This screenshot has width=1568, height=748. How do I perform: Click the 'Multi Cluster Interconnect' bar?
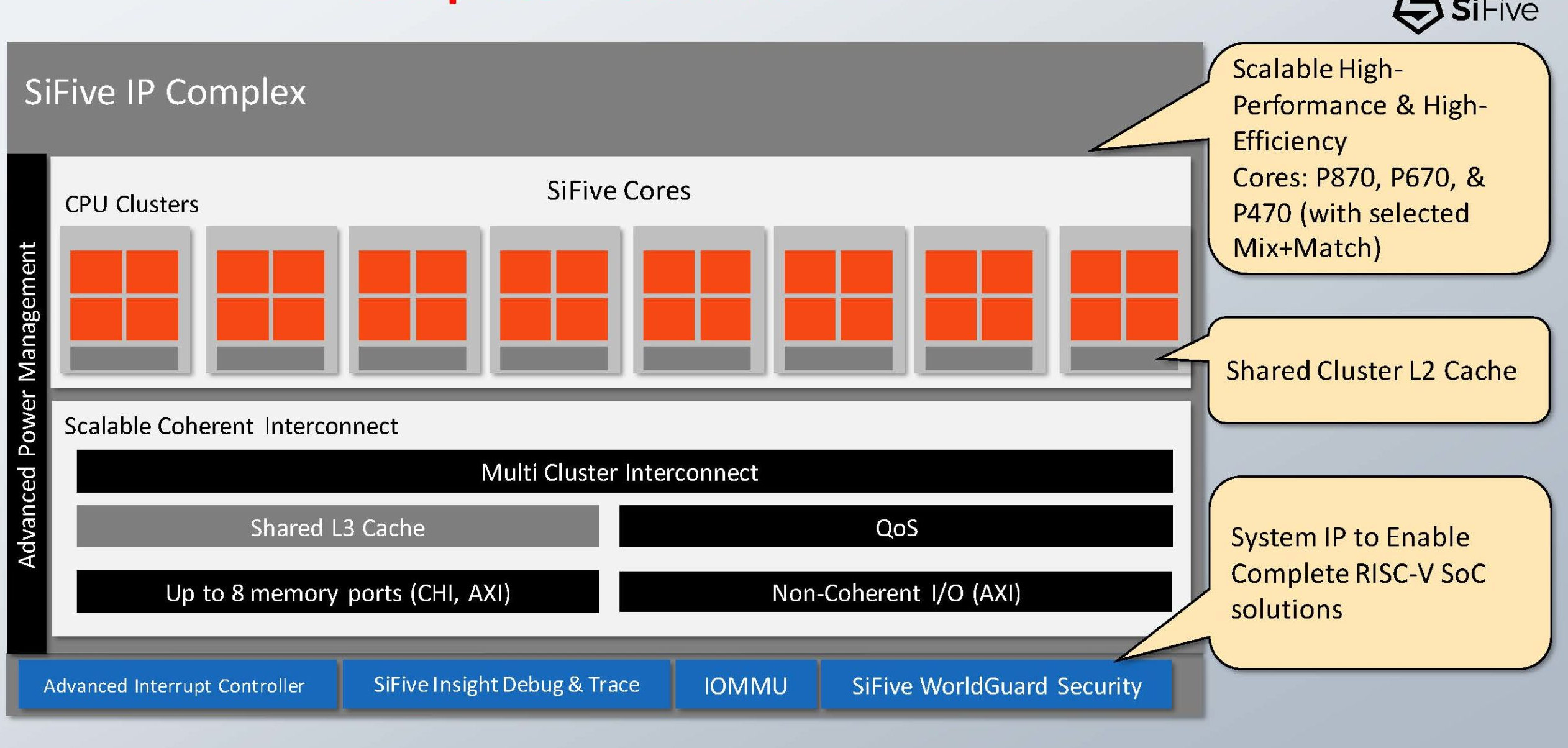(624, 472)
